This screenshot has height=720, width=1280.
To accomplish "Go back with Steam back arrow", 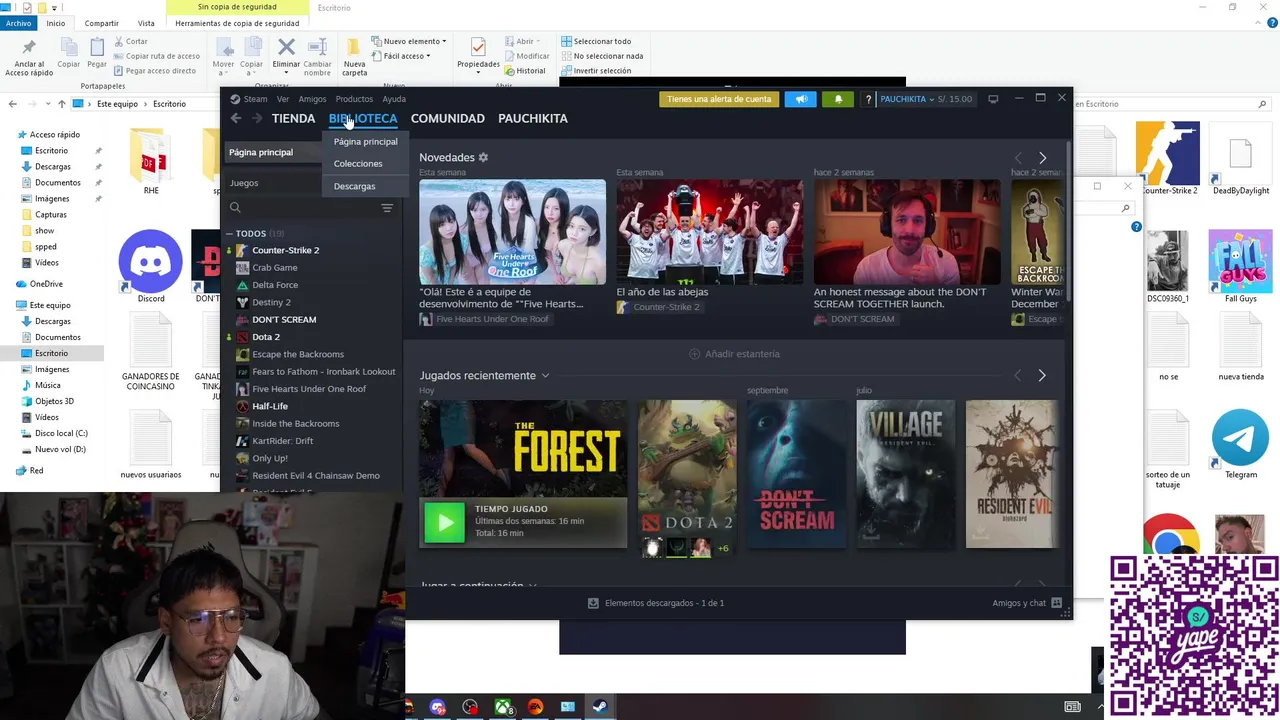I will click(236, 118).
